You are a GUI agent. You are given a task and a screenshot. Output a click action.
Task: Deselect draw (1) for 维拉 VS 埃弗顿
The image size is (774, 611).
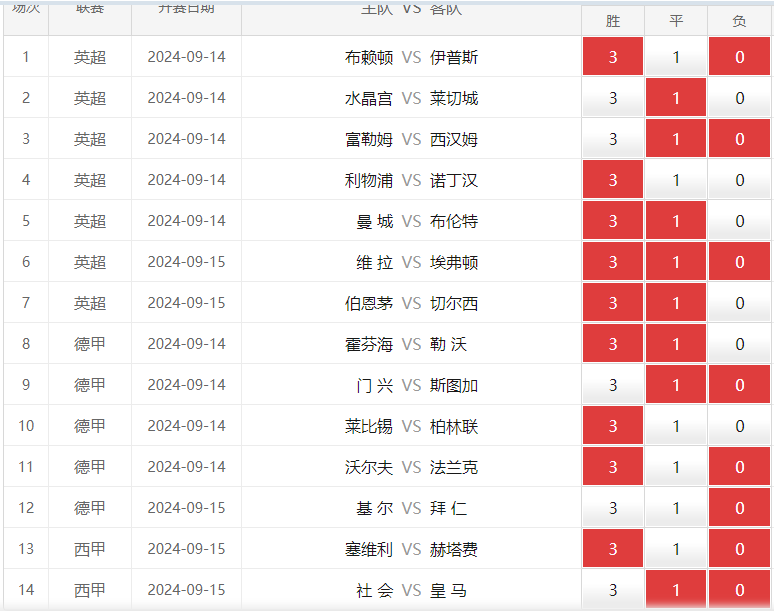click(x=676, y=261)
